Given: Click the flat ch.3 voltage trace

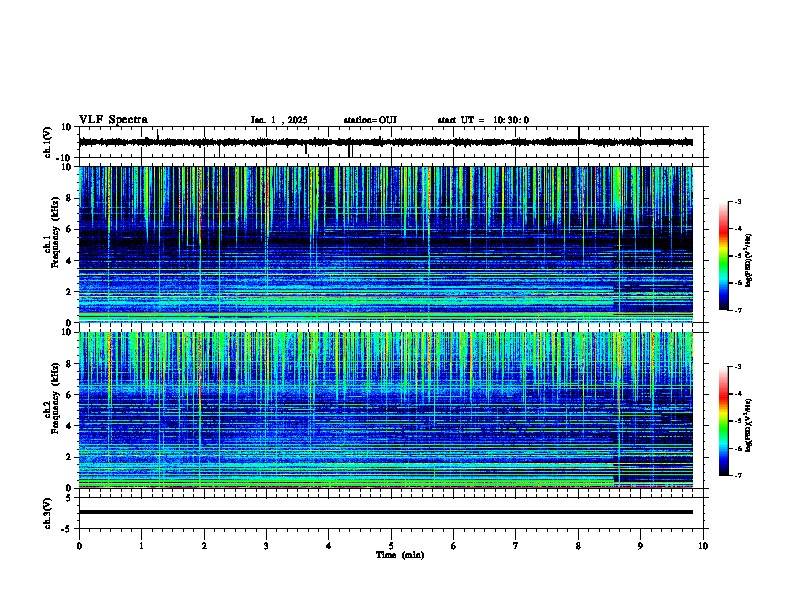Looking at the screenshot, I should (x=386, y=512).
